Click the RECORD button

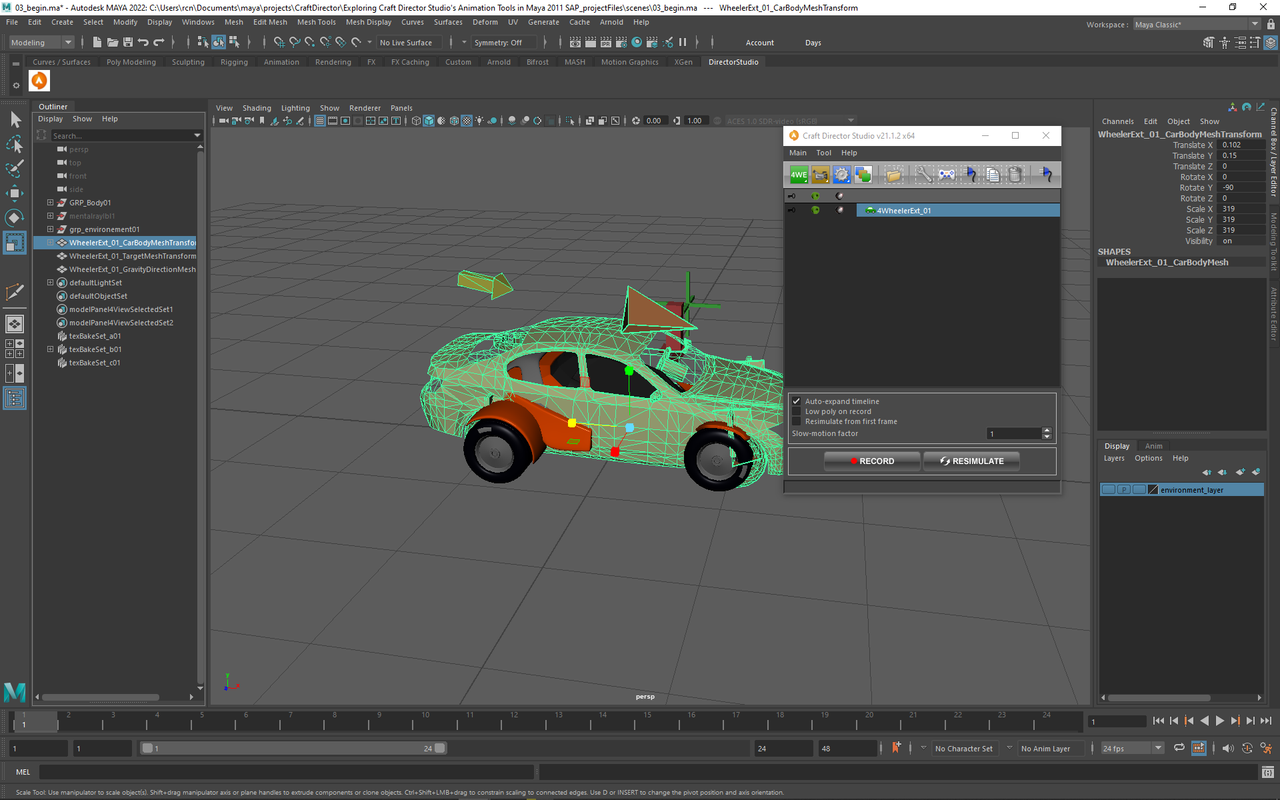(x=871, y=461)
